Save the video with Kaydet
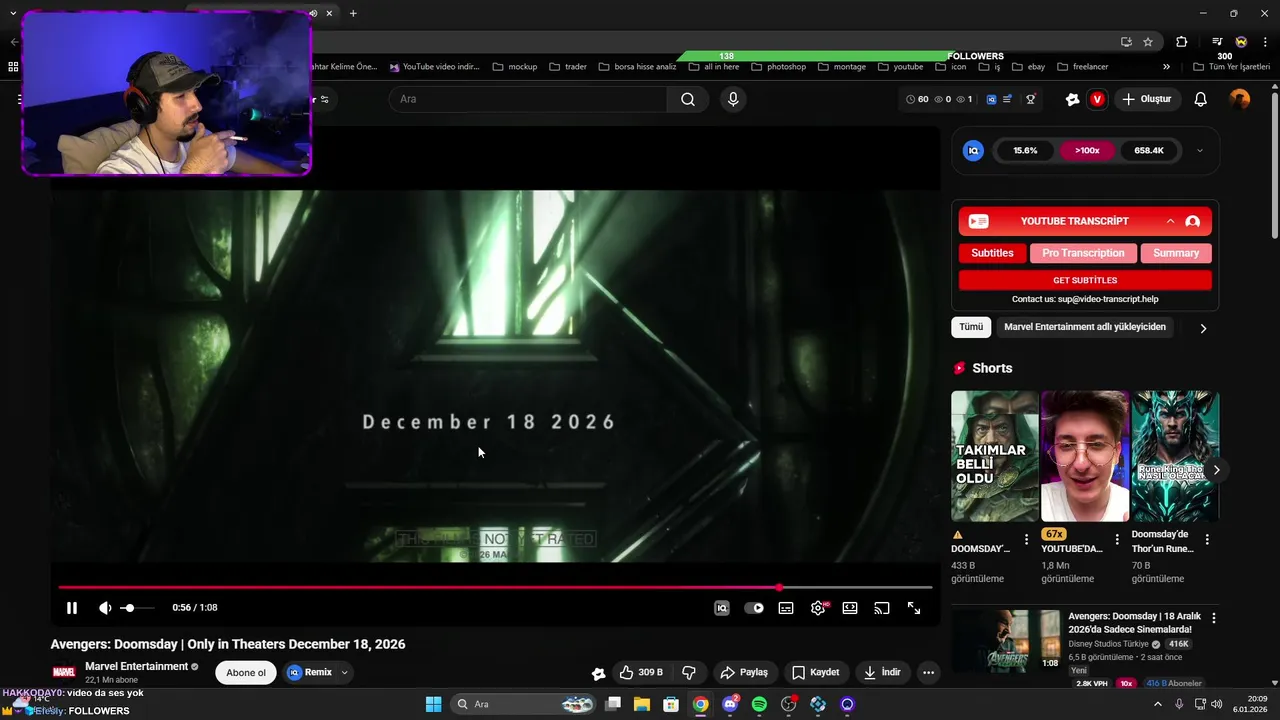The width and height of the screenshot is (1280, 720). (x=816, y=672)
